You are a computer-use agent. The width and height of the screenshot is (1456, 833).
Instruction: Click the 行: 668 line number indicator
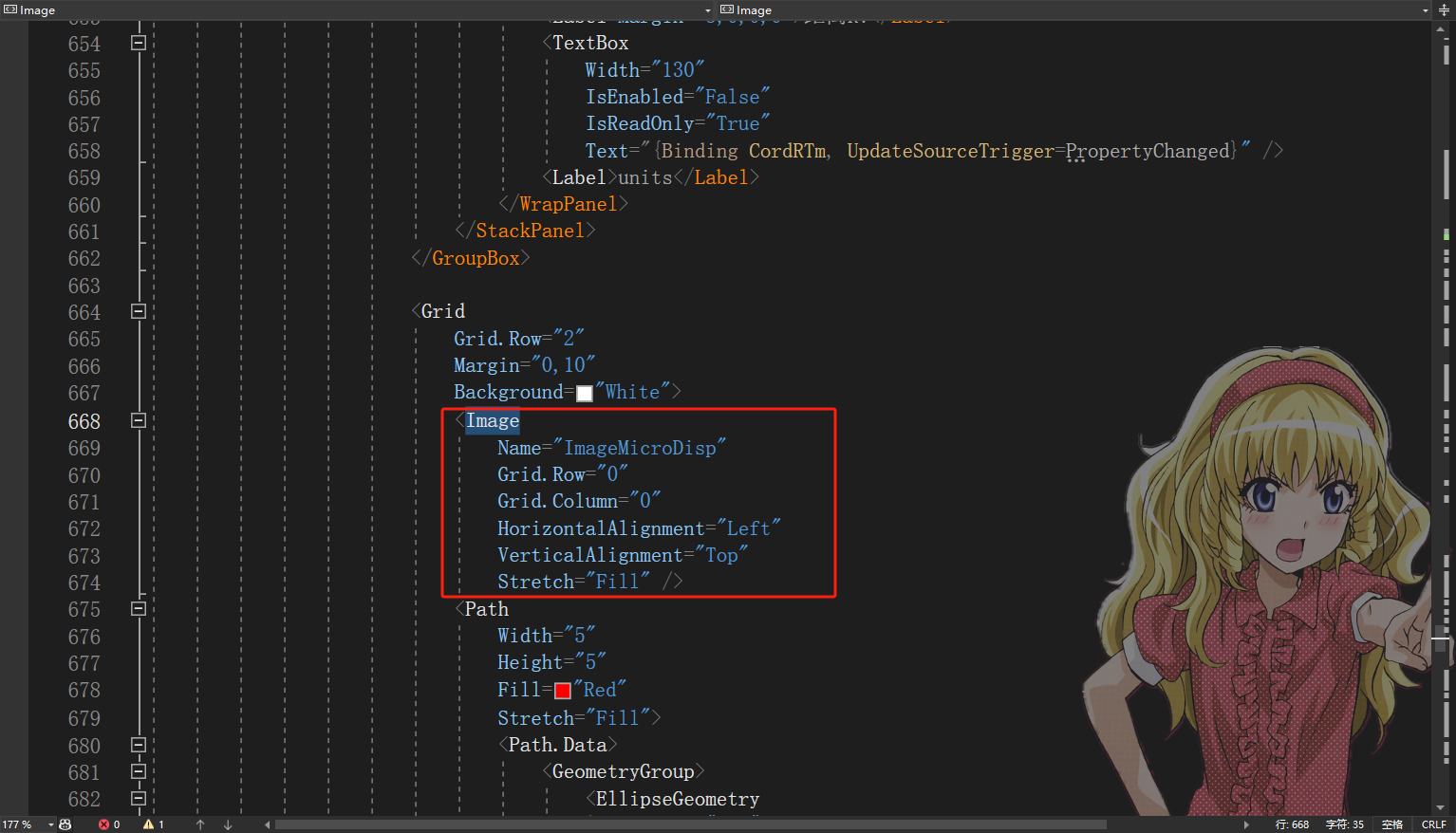[x=1291, y=824]
